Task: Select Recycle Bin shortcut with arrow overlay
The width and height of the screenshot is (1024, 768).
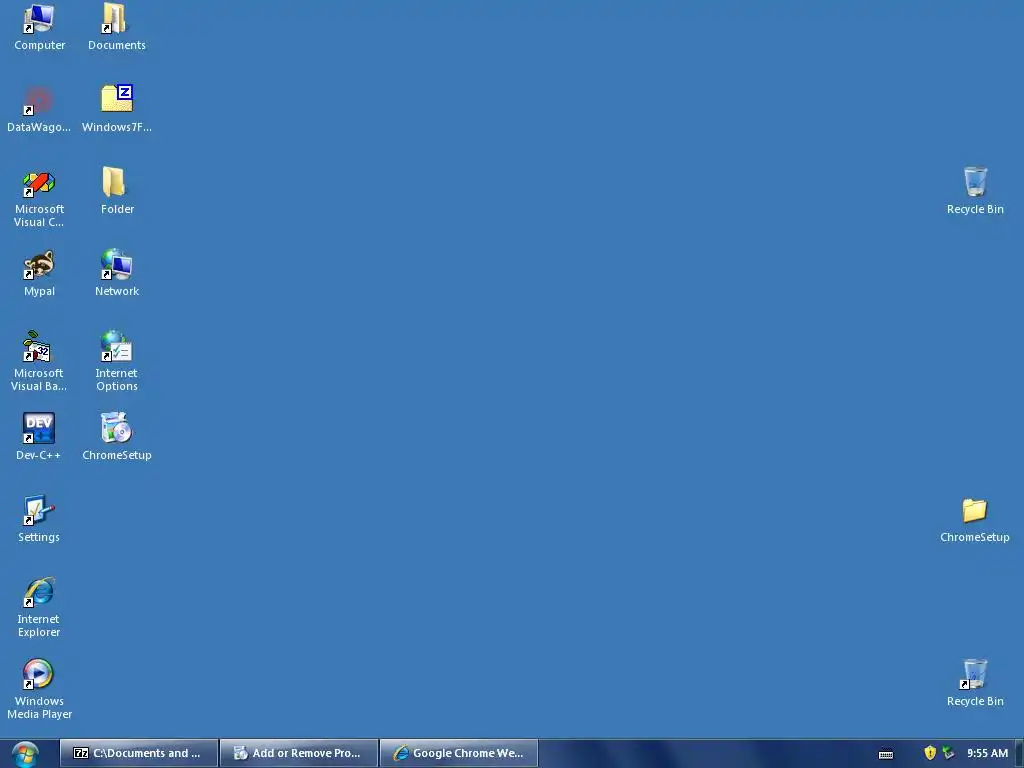Action: [975, 682]
